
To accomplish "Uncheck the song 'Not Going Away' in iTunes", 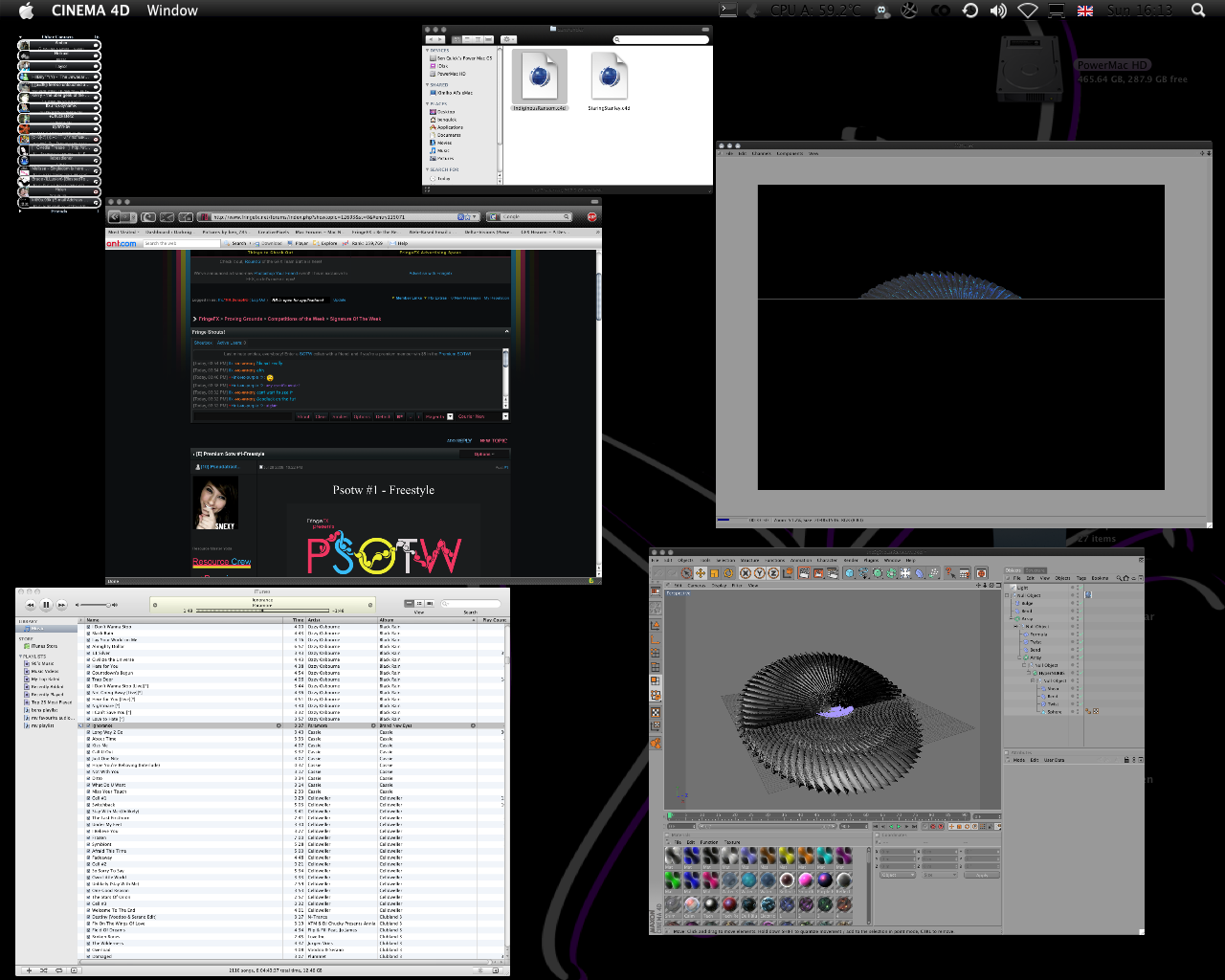I will click(x=88, y=693).
